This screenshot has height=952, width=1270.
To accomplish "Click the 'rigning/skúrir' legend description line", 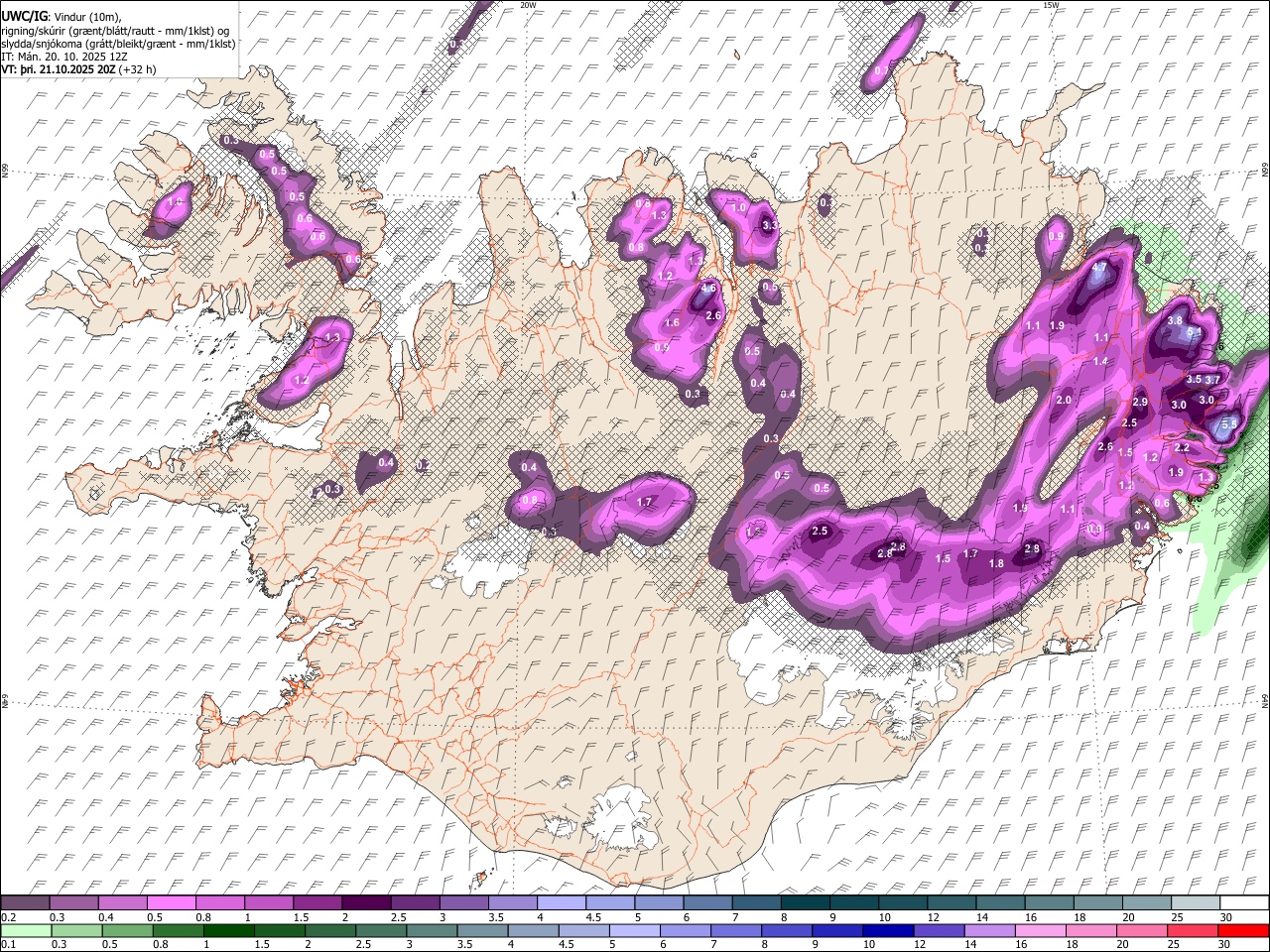I will click(116, 31).
